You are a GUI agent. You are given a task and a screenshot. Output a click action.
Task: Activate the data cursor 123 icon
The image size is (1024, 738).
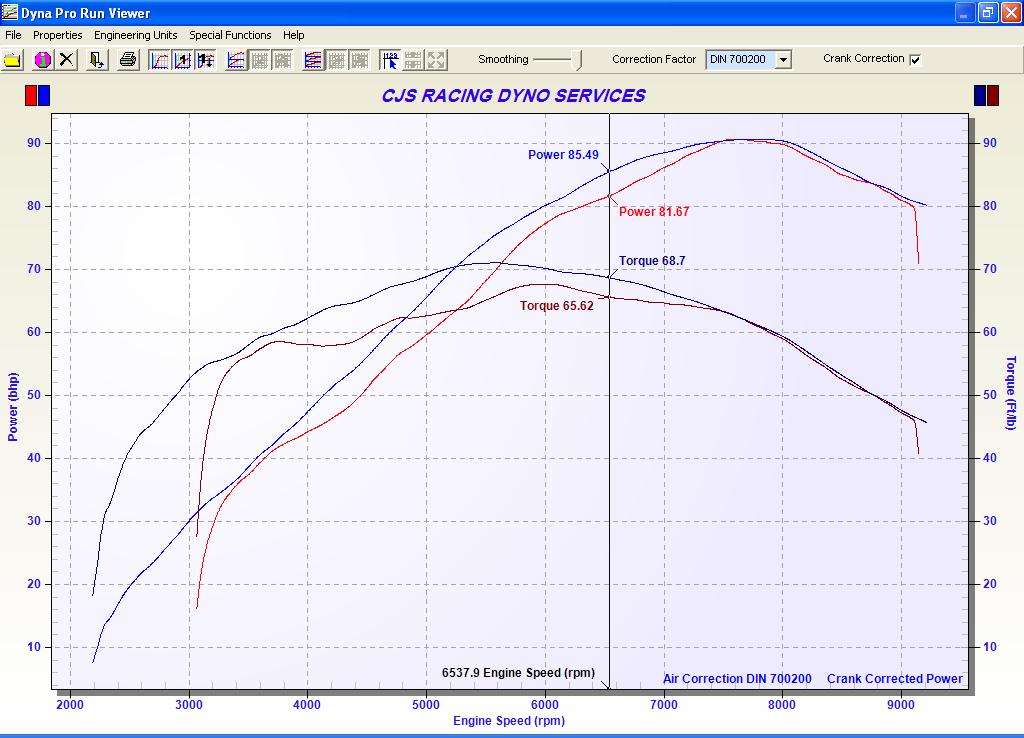tap(390, 60)
